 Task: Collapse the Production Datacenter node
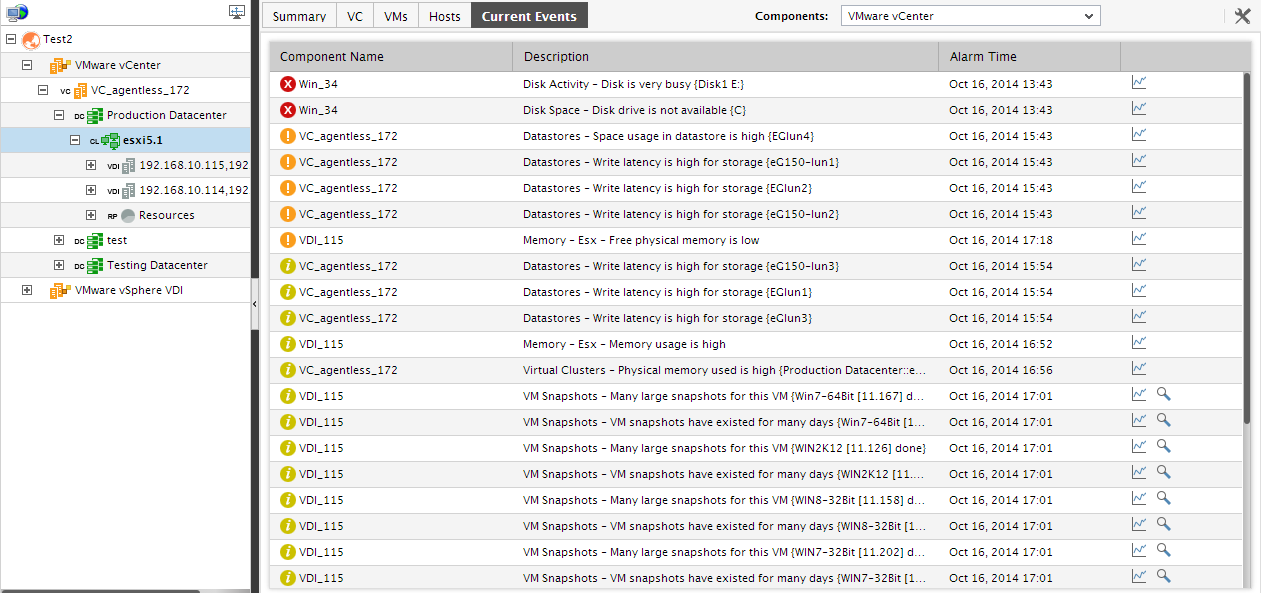(59, 115)
